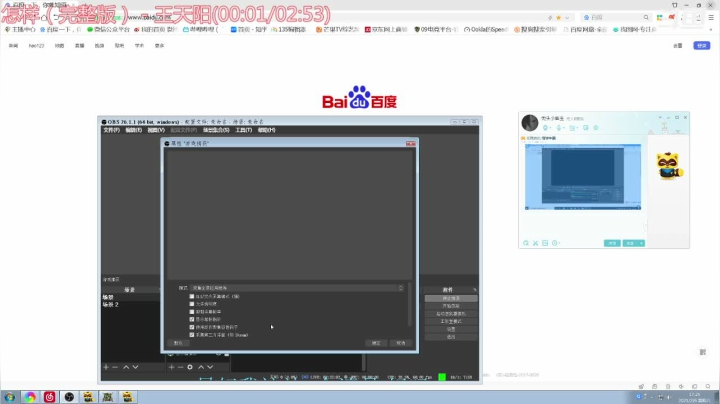Viewport: 720px width, 404px height.
Task: Click the QR code icon on the Baidu page
Action: click(703, 352)
